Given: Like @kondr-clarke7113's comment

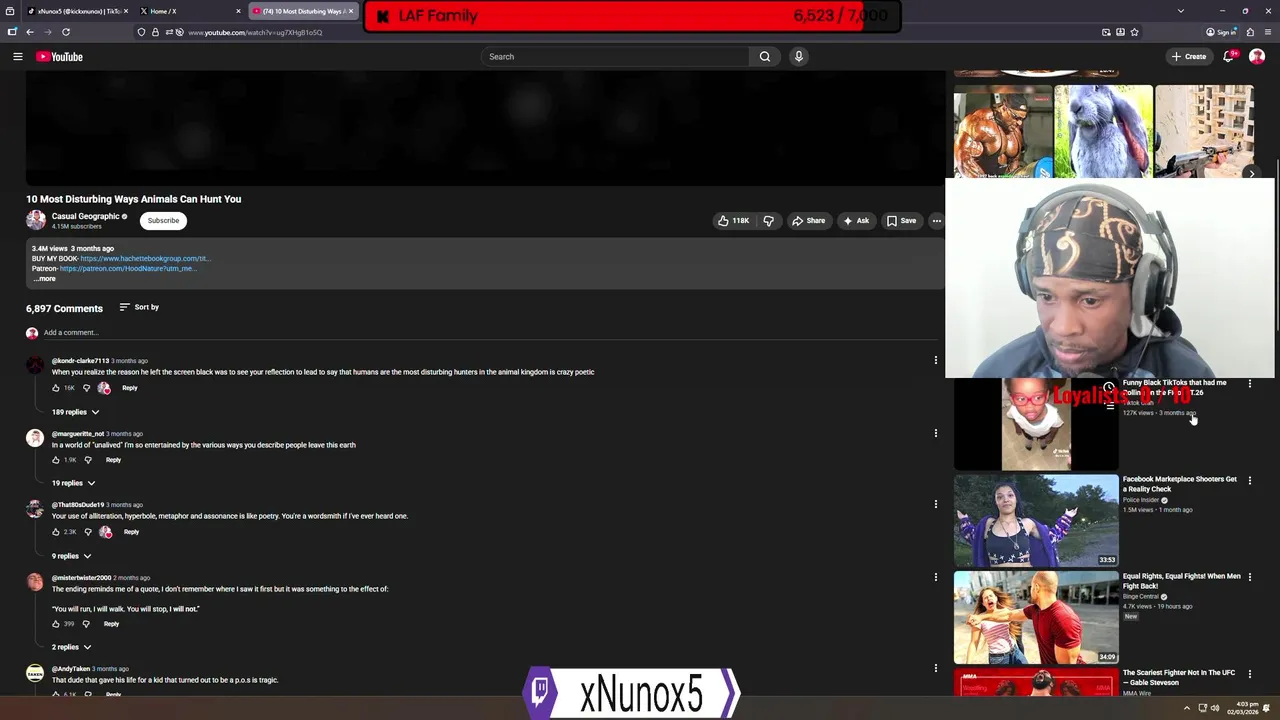Looking at the screenshot, I should click(56, 388).
